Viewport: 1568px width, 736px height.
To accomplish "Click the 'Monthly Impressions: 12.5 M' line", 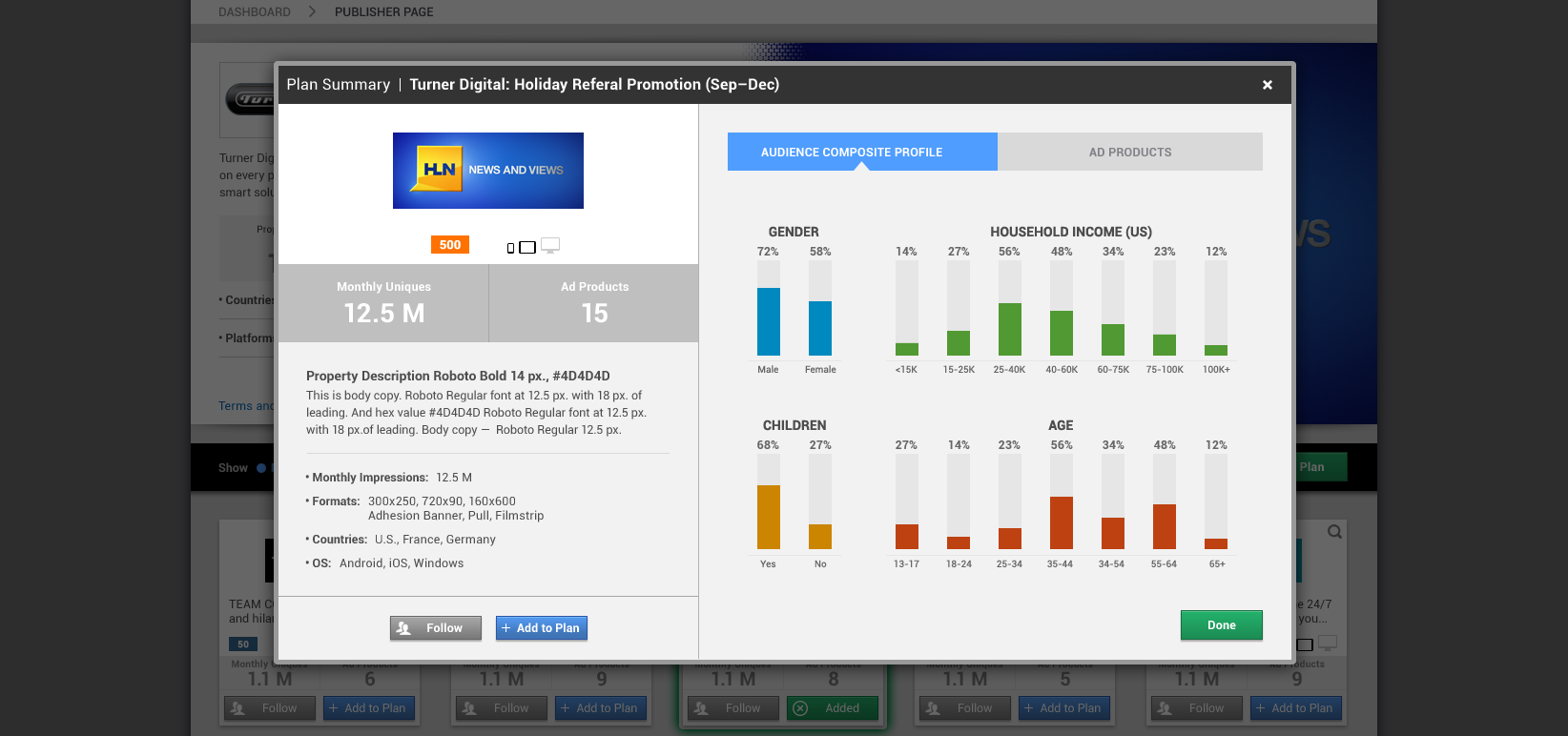I will click(389, 478).
